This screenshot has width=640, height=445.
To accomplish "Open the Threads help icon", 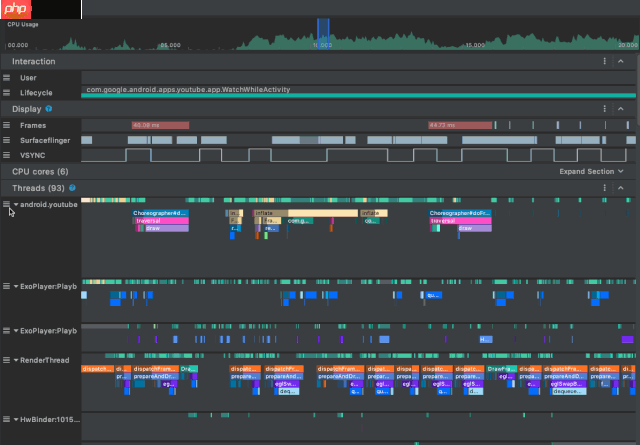I will point(72,188).
